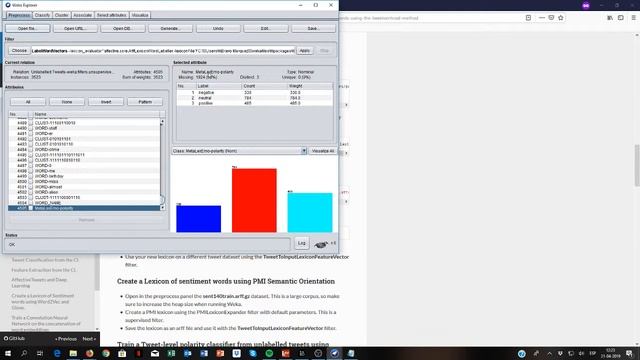Screen dimensions: 640x360
Task: Click the LabelWordVectors filter configuration field
Action: tap(163, 51)
